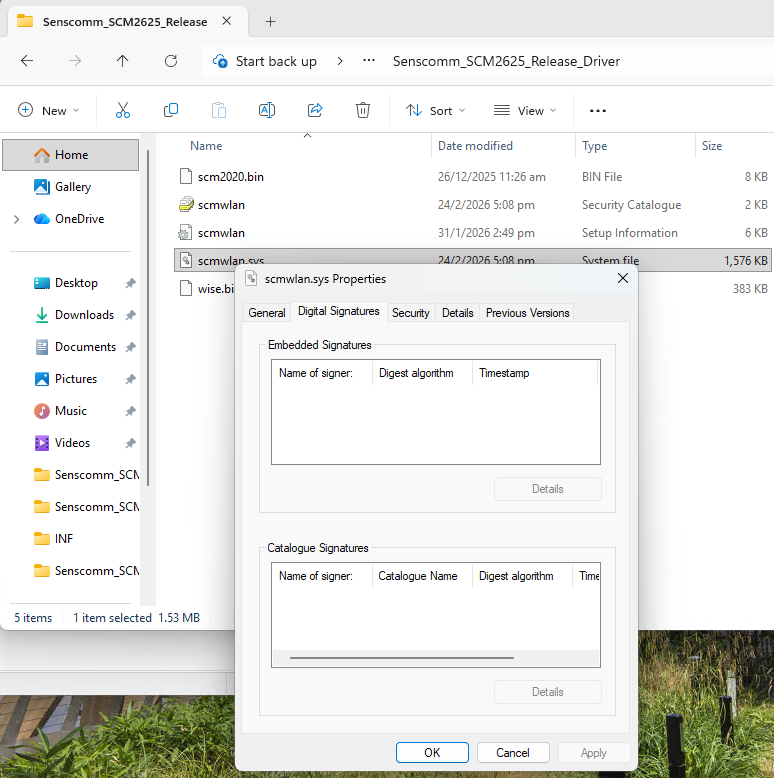Open Gallery in navigation pane
774x778 pixels.
tap(72, 187)
